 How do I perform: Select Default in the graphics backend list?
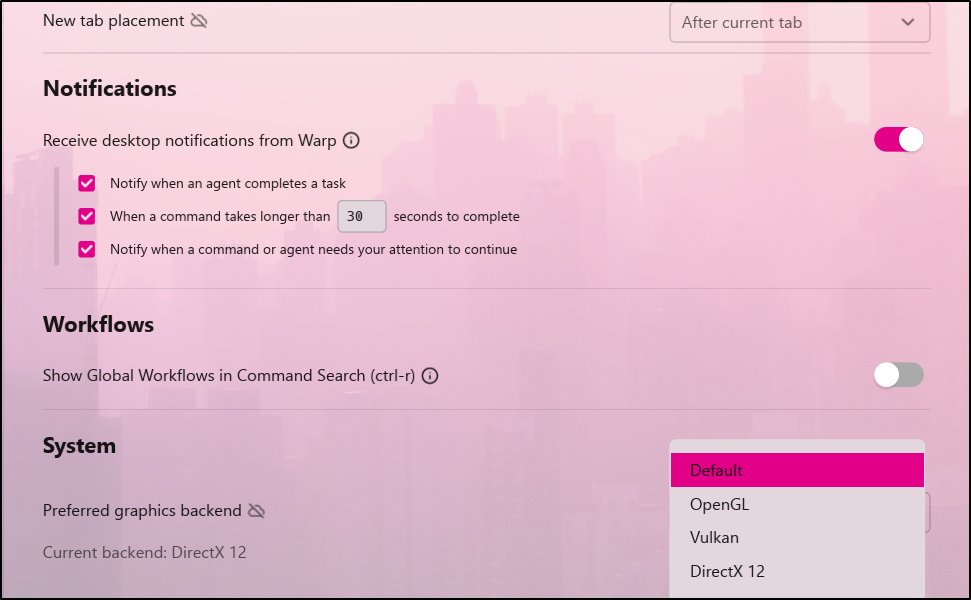(797, 470)
